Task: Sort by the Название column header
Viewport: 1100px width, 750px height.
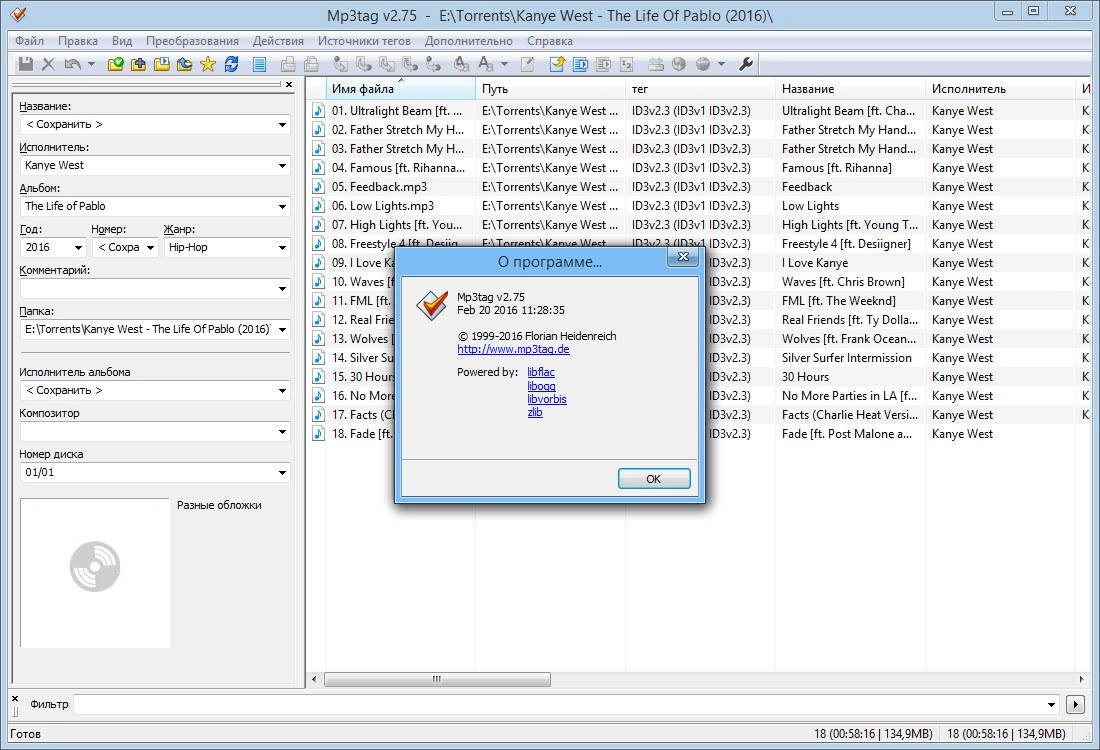Action: tap(850, 89)
